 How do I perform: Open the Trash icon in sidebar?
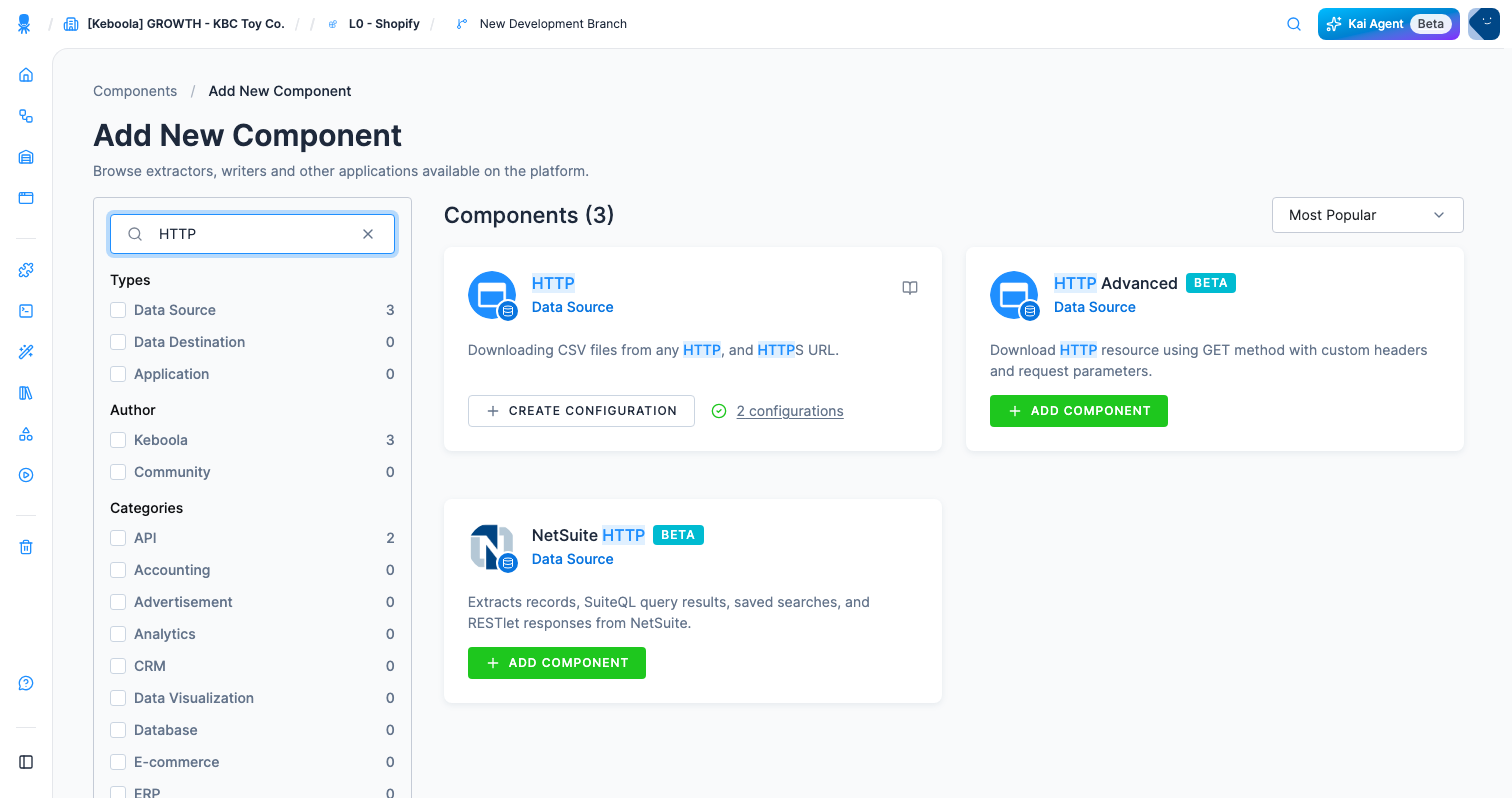pyautogui.click(x=26, y=547)
